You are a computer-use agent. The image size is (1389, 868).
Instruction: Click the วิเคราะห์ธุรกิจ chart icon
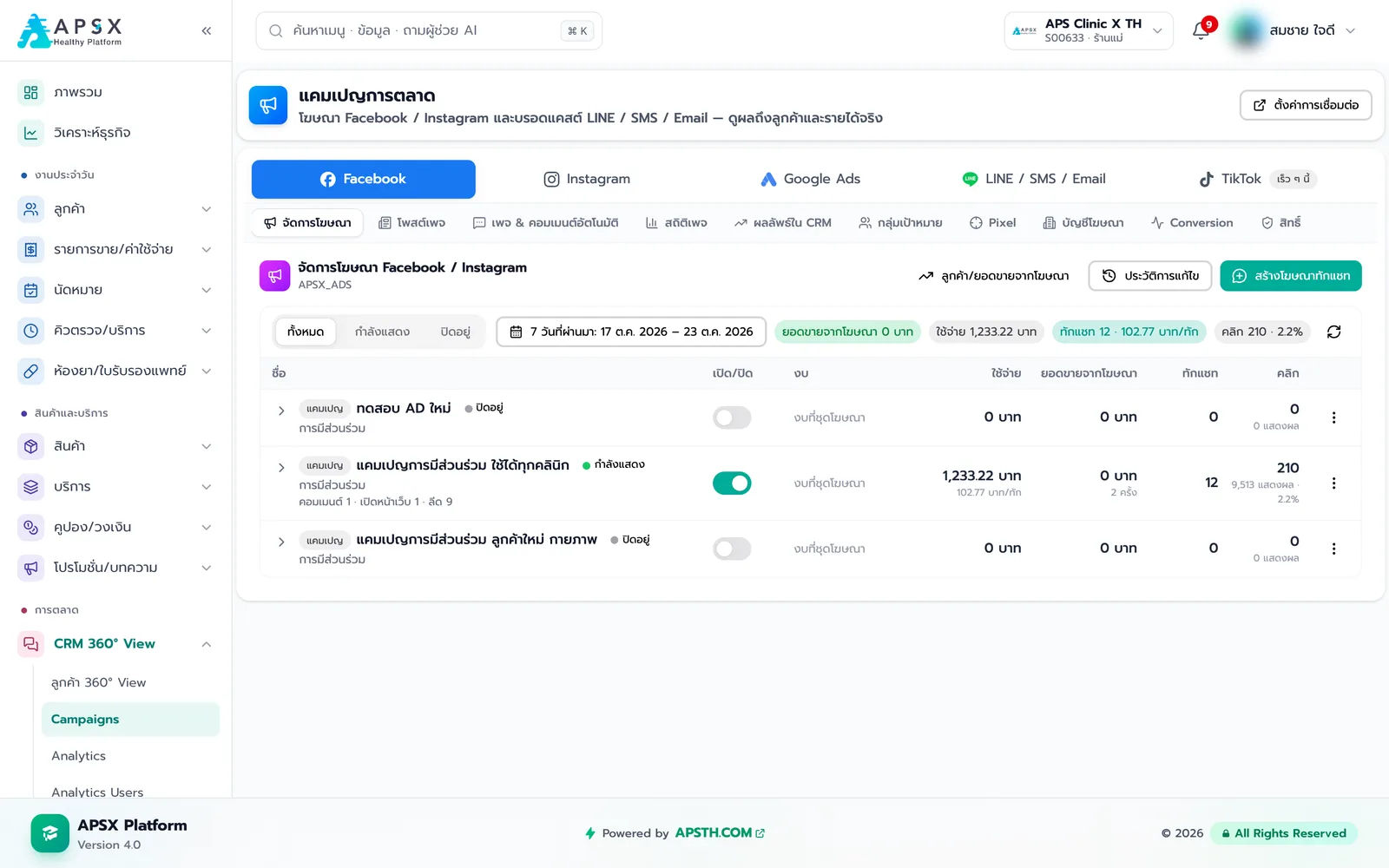31,133
